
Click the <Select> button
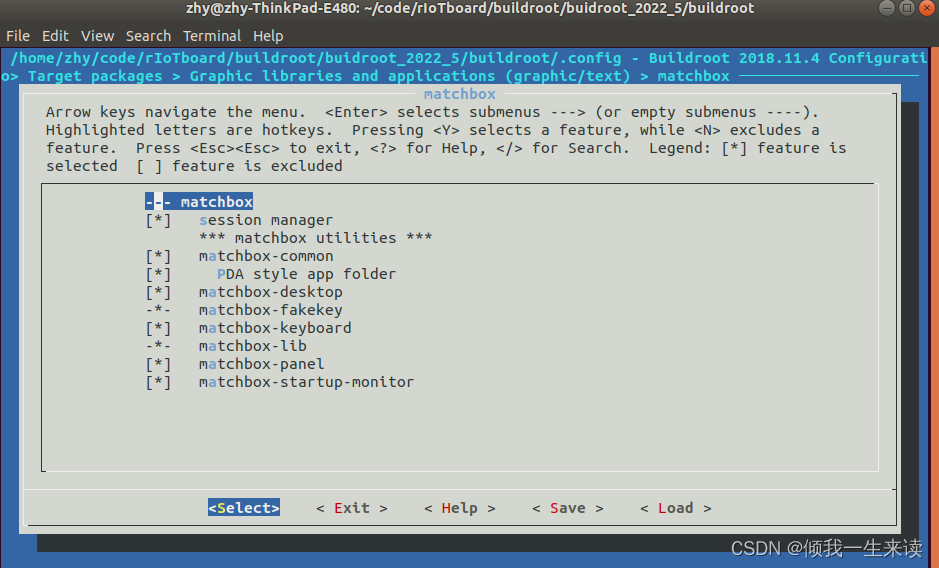coord(244,507)
